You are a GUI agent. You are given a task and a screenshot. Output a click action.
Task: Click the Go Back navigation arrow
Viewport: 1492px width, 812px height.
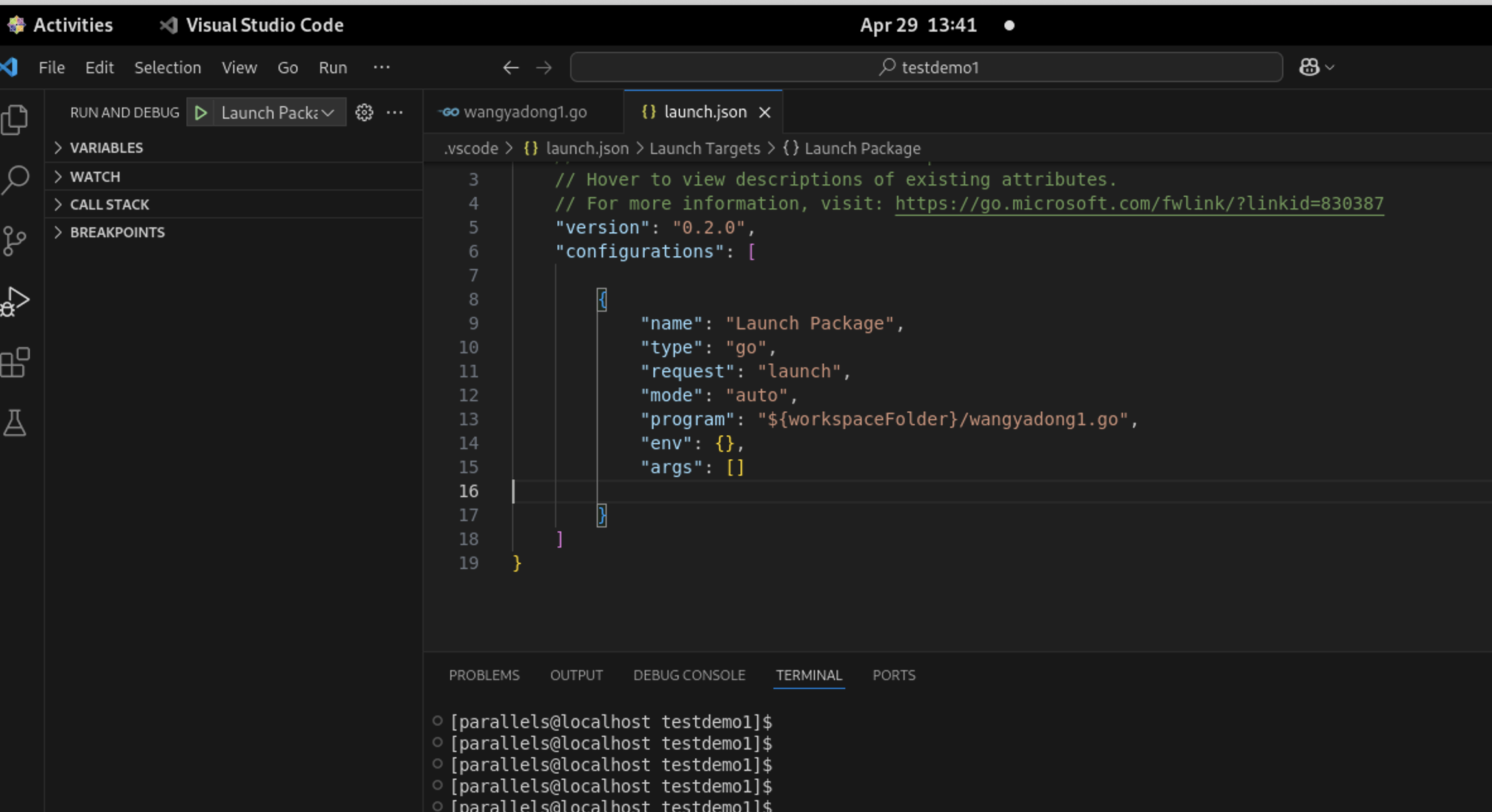(511, 67)
